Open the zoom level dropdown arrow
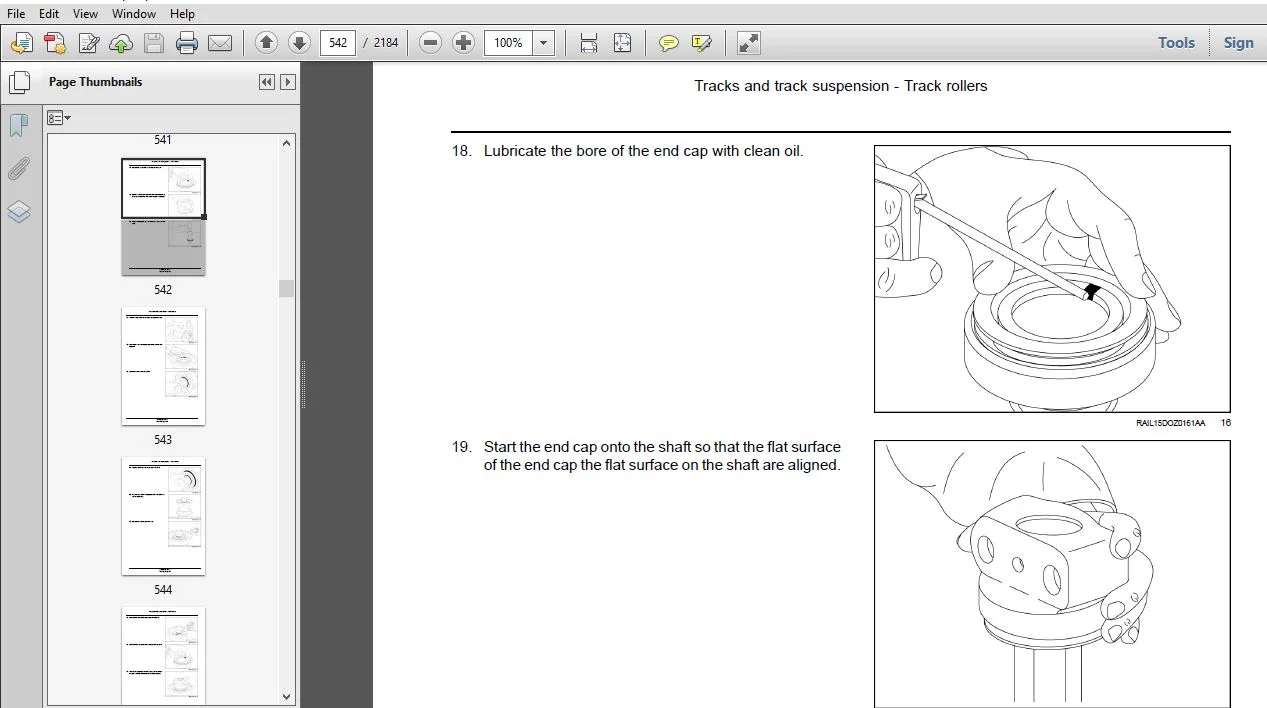 click(544, 43)
